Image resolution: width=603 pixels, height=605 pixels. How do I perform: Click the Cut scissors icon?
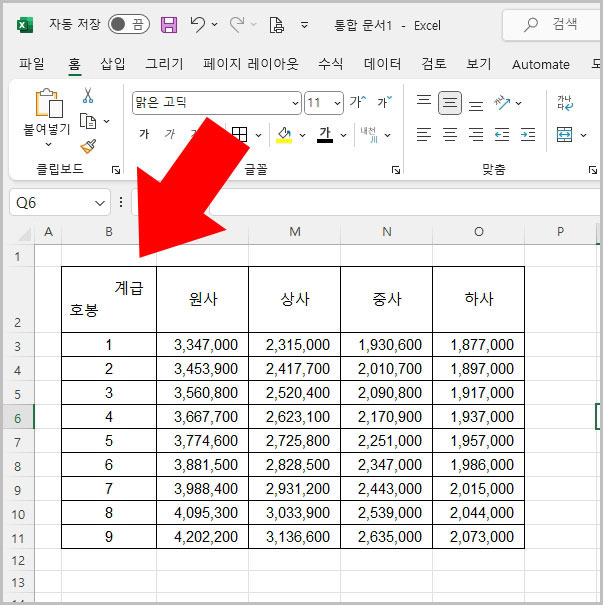pyautogui.click(x=88, y=95)
